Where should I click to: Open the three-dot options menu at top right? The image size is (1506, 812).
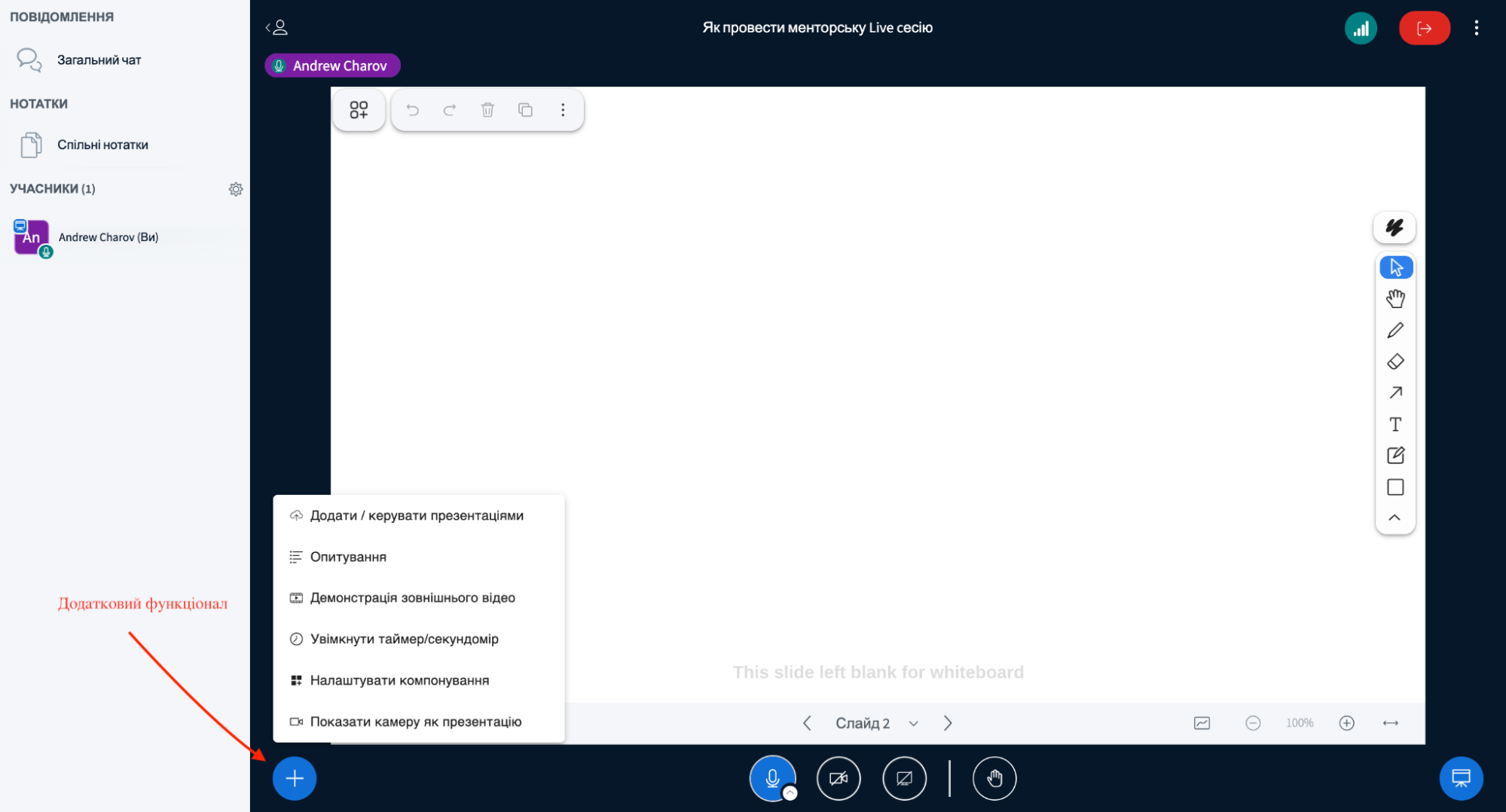1476,29
